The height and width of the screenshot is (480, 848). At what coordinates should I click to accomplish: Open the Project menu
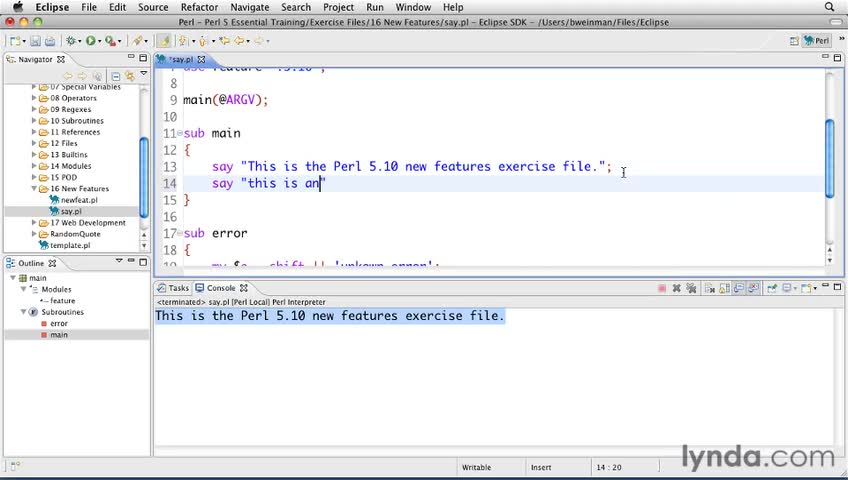[x=339, y=7]
